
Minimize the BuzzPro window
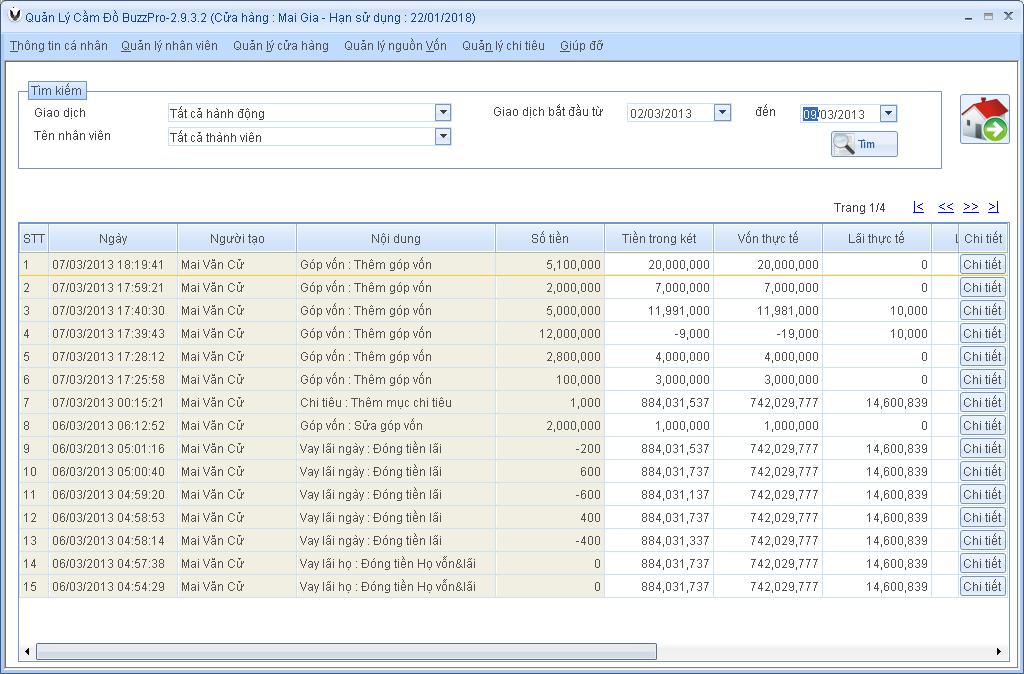pyautogui.click(x=968, y=16)
